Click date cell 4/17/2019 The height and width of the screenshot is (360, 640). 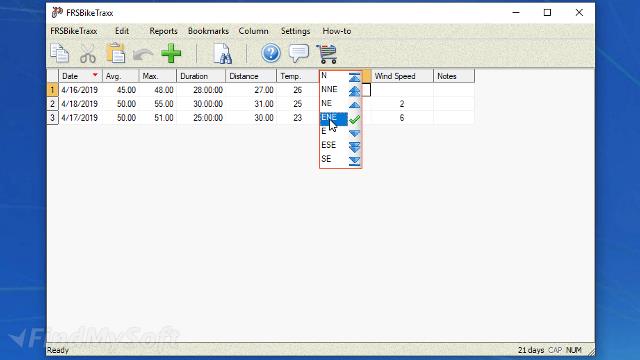coord(80,118)
